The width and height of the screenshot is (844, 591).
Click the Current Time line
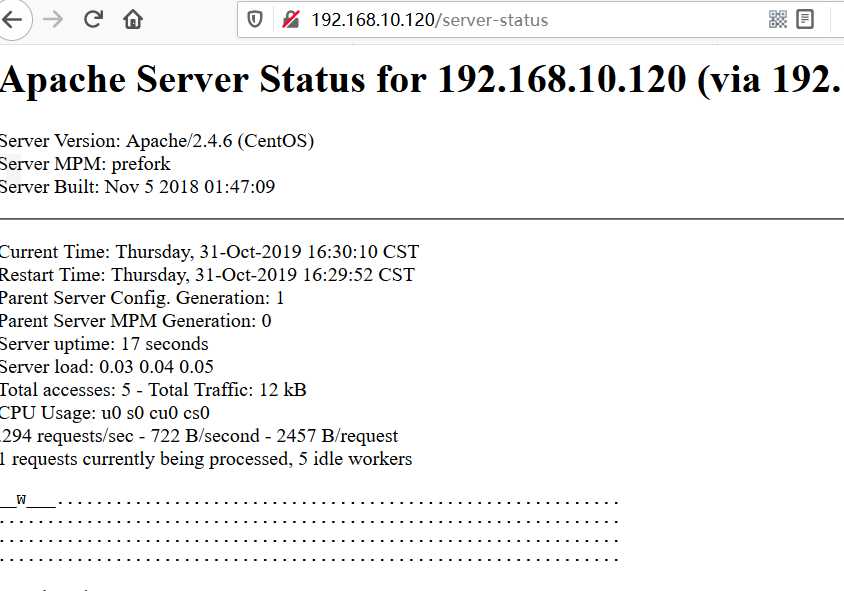click(x=209, y=252)
